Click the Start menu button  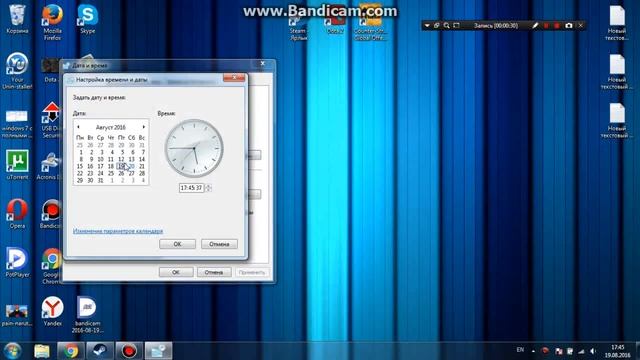12,351
